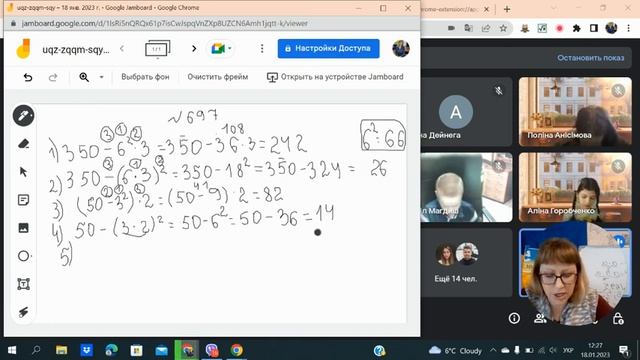The image size is (640, 360).
Task: Open Meet host controls lock icon
Action: click(x=618, y=318)
